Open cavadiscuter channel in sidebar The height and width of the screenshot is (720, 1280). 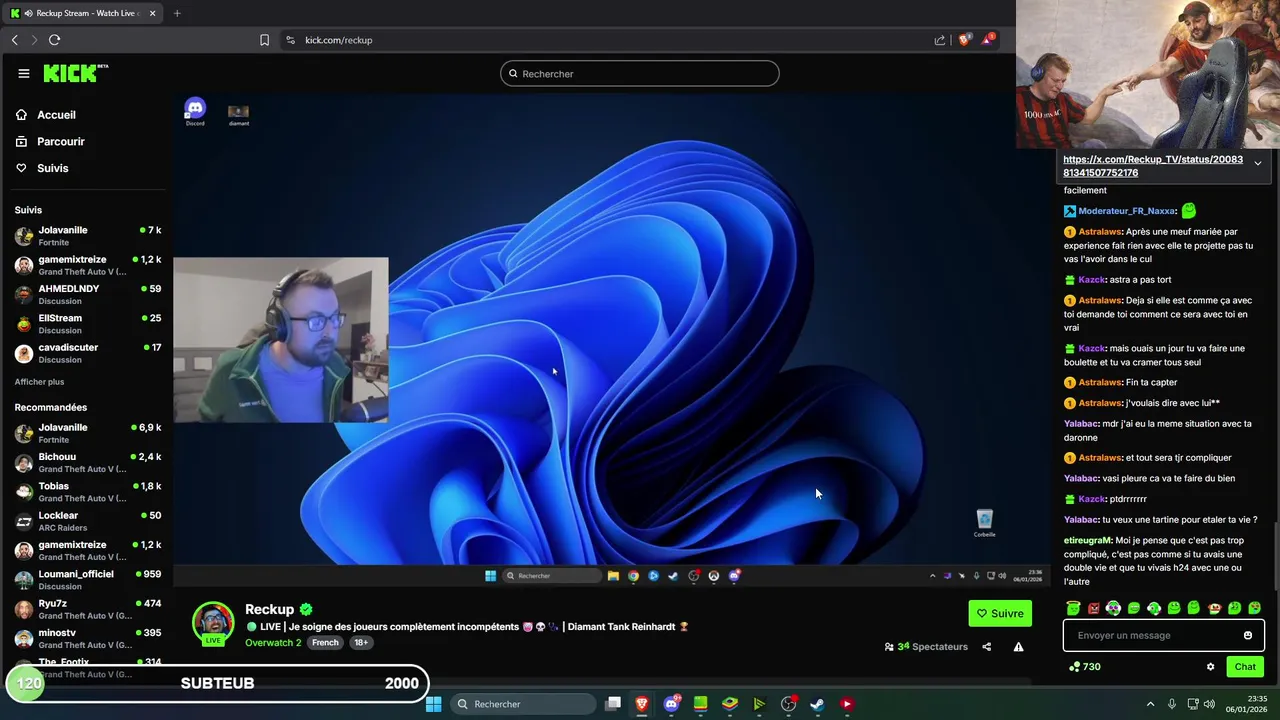[87, 353]
